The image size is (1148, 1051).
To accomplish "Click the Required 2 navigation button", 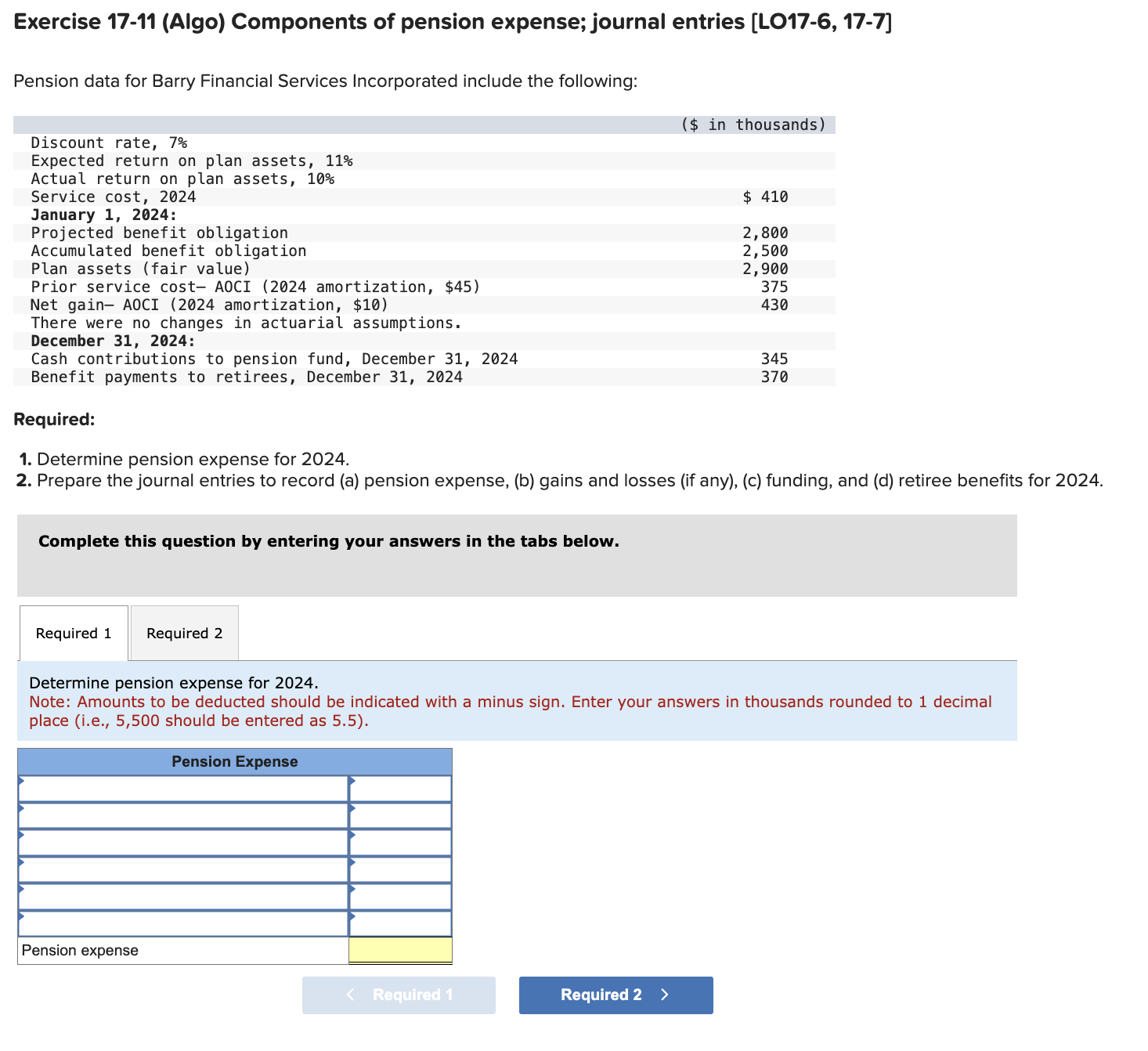I will coord(616,995).
